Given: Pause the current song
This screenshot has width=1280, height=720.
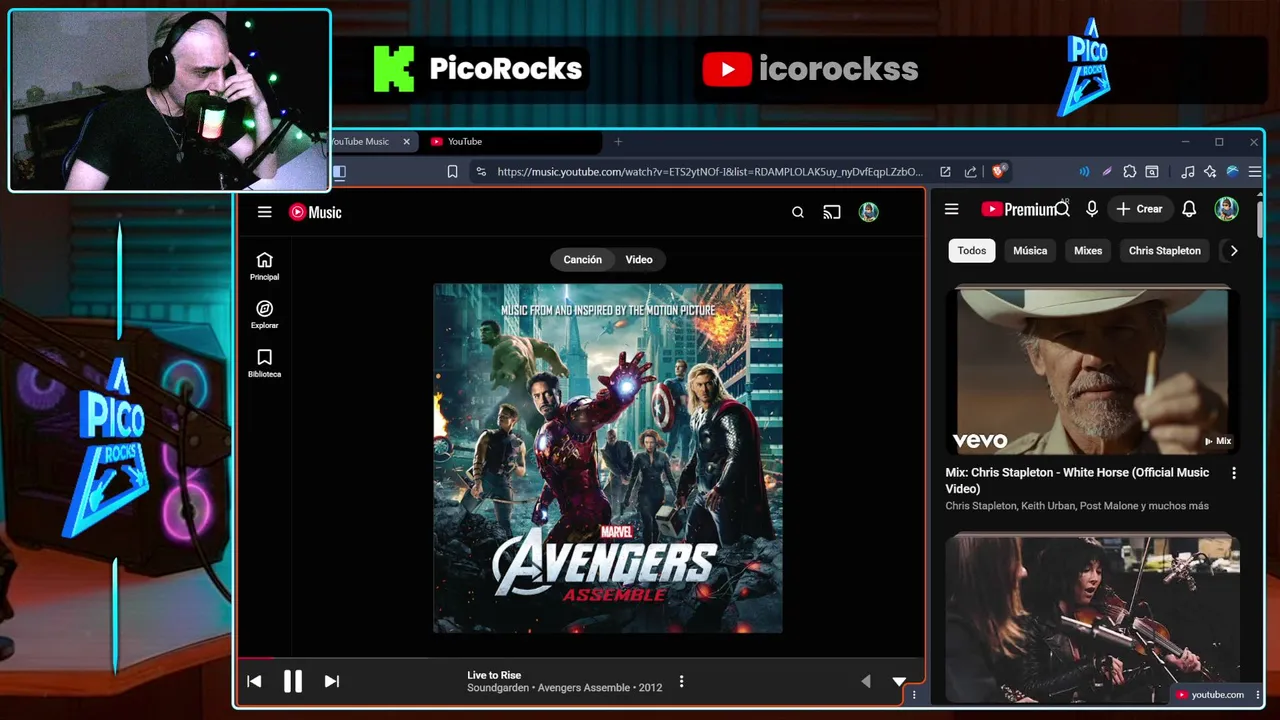Looking at the screenshot, I should pyautogui.click(x=292, y=681).
